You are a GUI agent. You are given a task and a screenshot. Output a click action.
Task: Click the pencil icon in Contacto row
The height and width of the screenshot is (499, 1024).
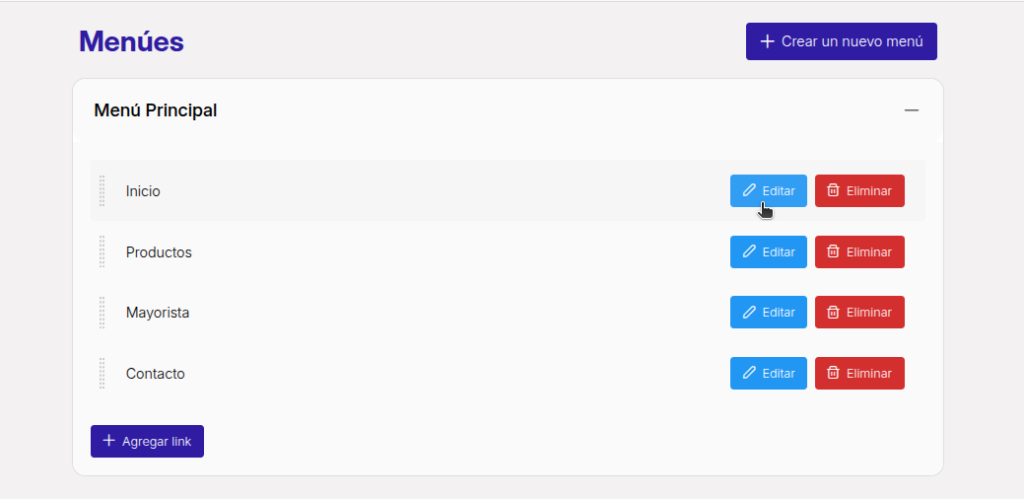[x=749, y=372]
